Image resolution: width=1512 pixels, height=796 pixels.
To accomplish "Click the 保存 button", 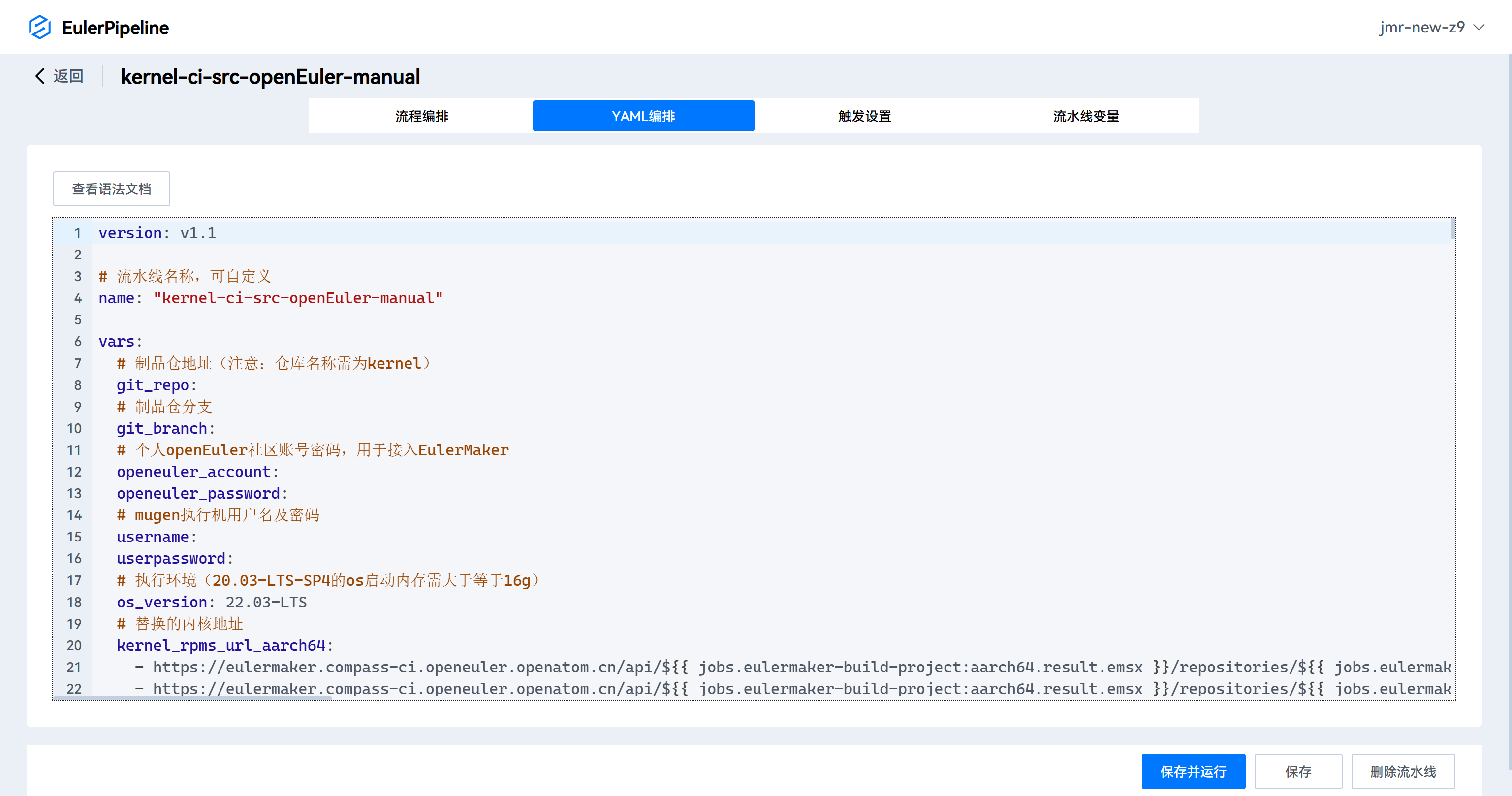I will tap(1298, 771).
